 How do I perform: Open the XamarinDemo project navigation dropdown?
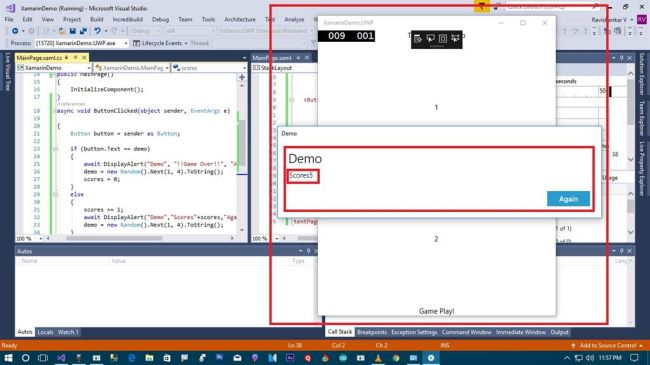[x=54, y=68]
